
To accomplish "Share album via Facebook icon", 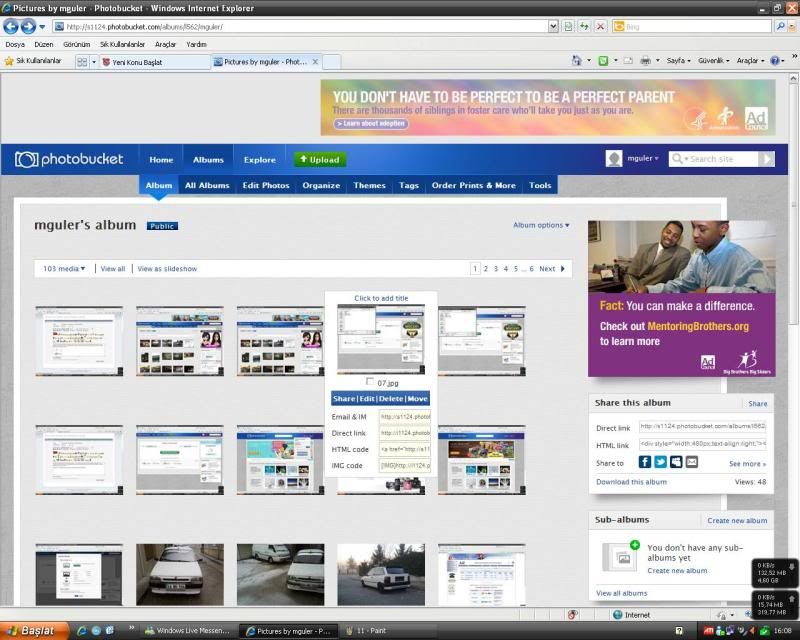I will click(x=644, y=462).
